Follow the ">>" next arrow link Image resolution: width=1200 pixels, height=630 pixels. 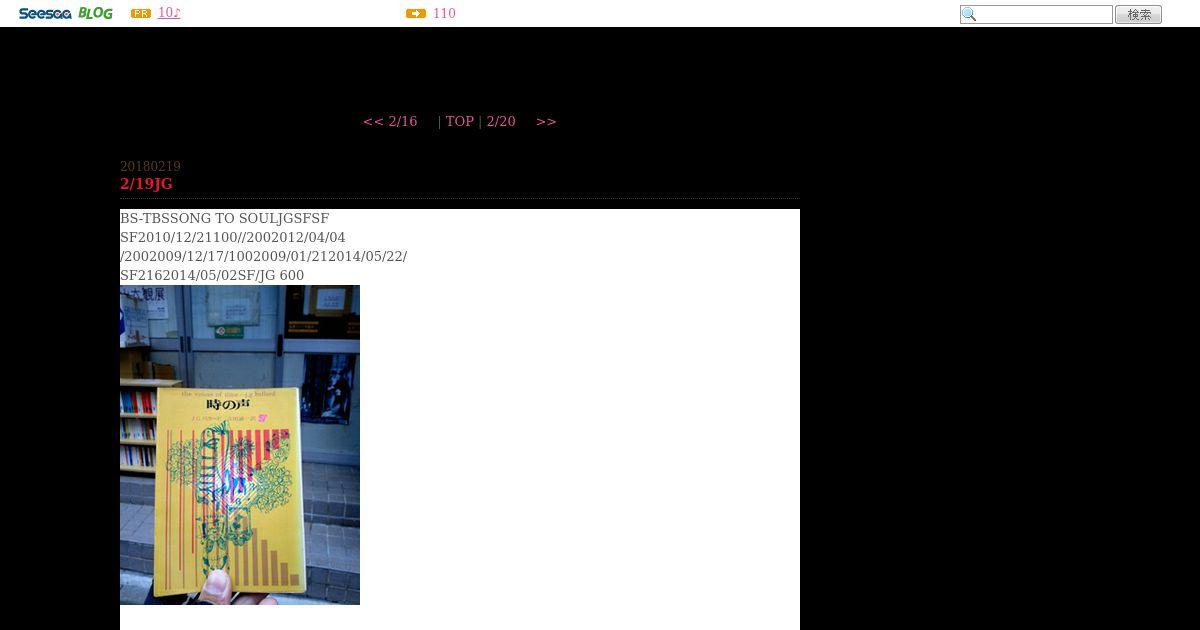tap(546, 121)
